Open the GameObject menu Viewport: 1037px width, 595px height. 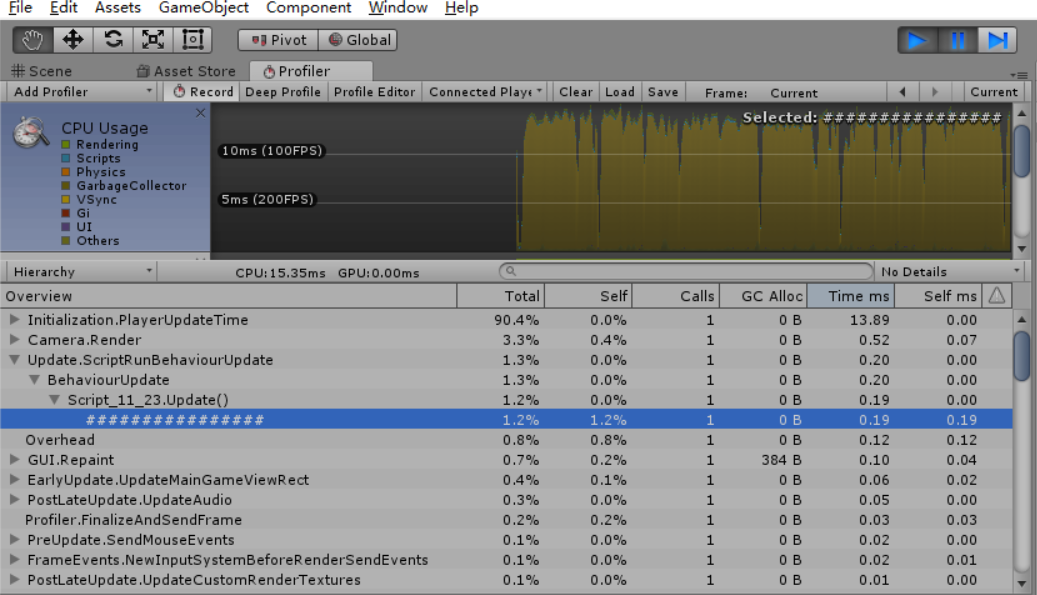click(204, 8)
